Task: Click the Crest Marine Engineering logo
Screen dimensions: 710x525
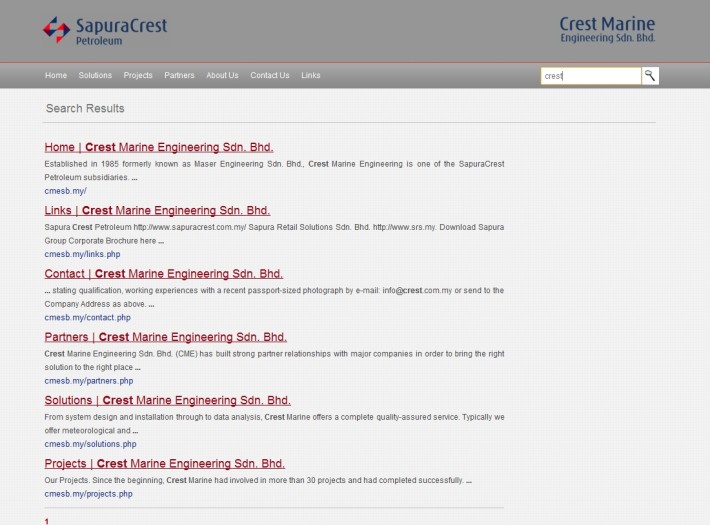Action: point(620,29)
